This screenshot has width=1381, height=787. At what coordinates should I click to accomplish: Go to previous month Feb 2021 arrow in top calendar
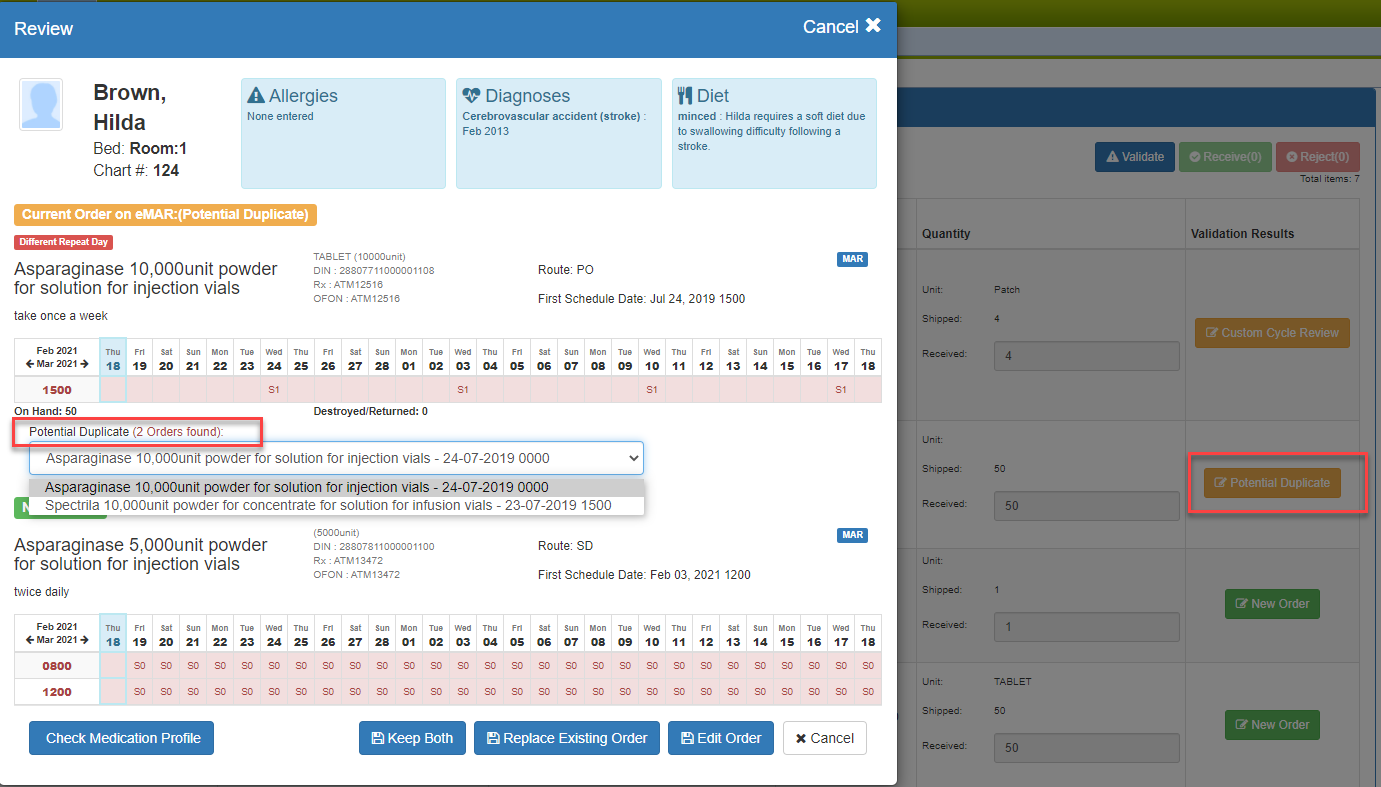(30, 363)
